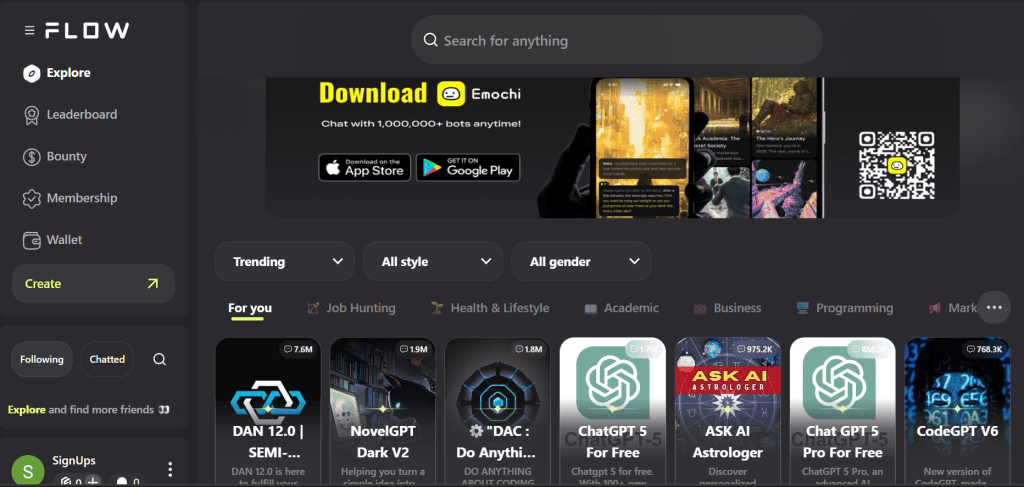The image size is (1024, 487).
Task: Go to the Bounty section
Action: (55, 156)
